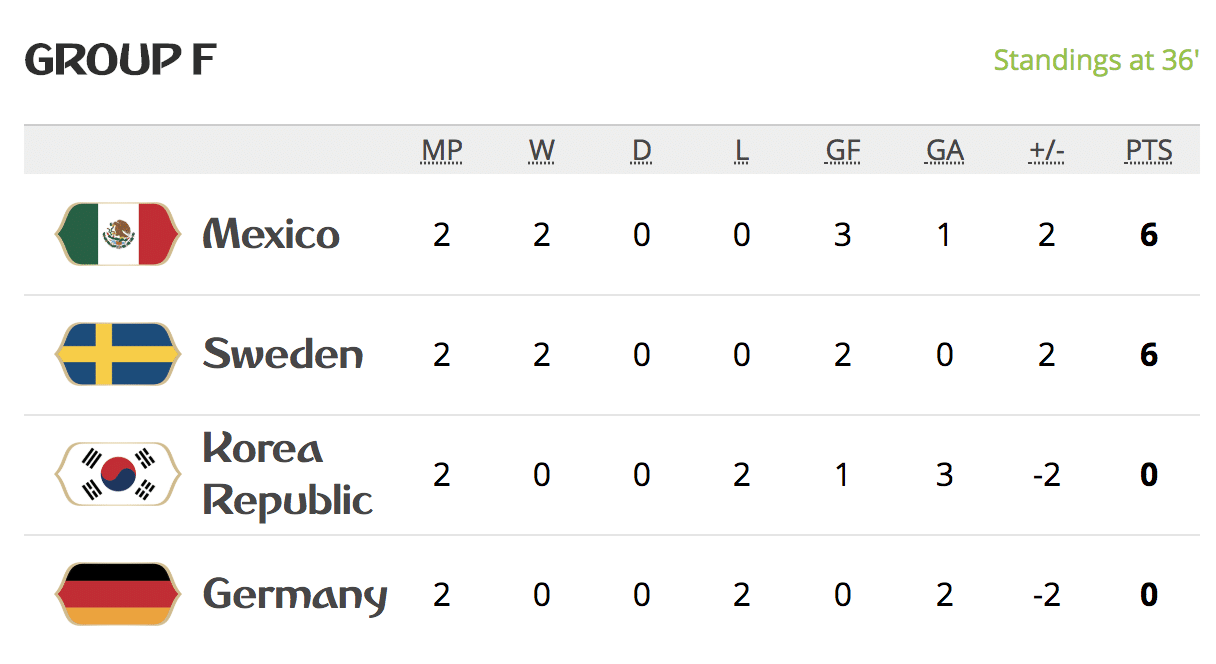1216x664 pixels.
Task: Click the GROUP F heading
Action: [120, 60]
